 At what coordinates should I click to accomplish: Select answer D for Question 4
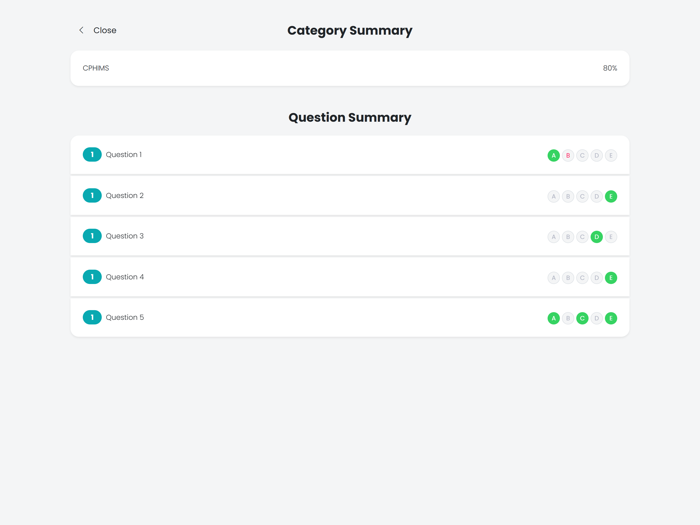click(x=596, y=278)
